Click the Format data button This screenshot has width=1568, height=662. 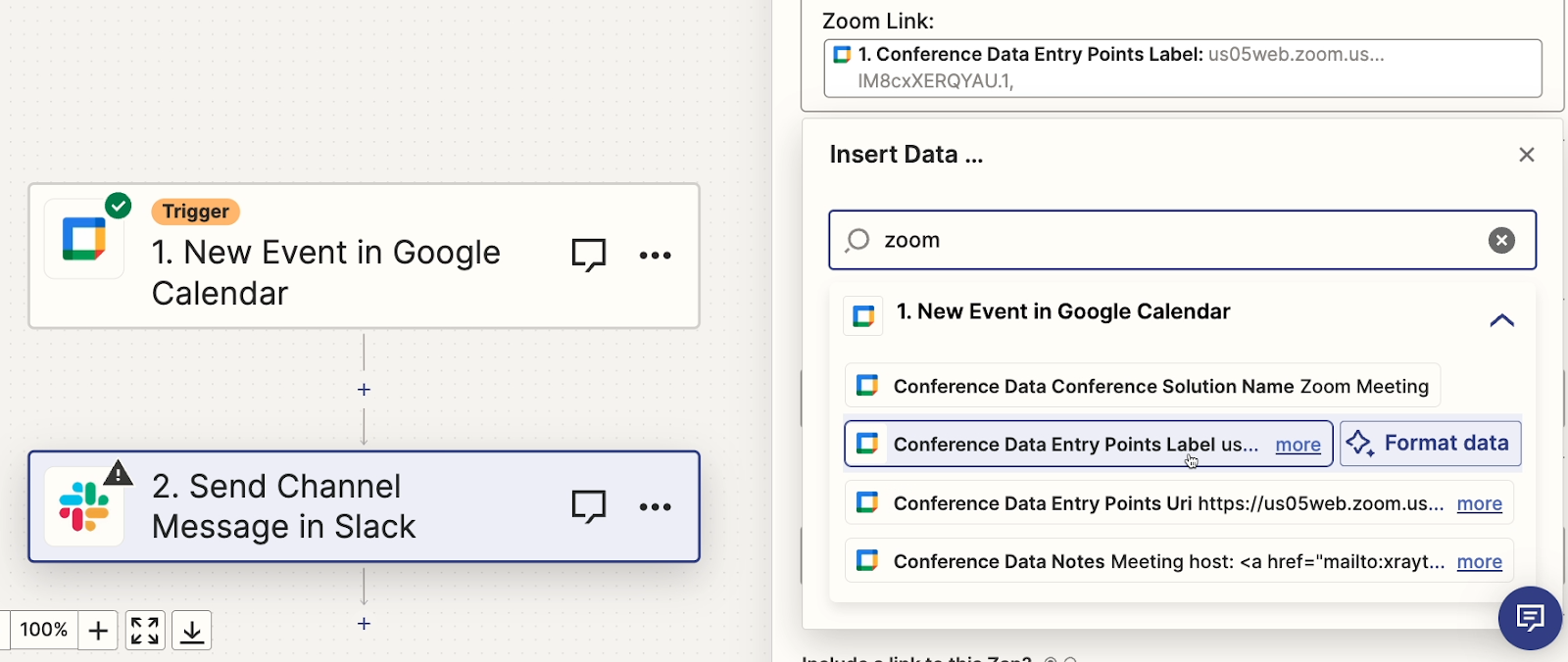coord(1430,444)
